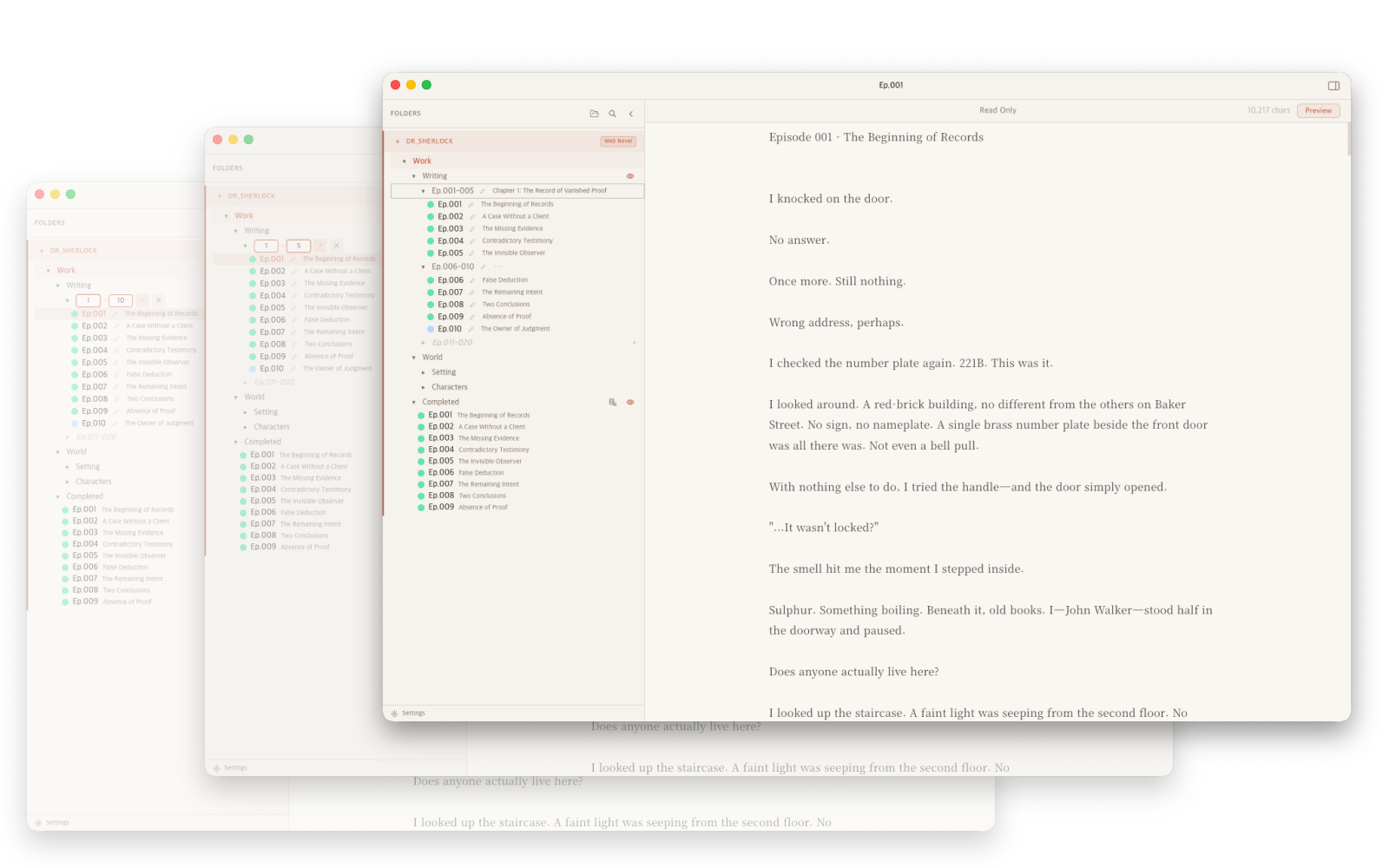Image resolution: width=1389 pixels, height=868 pixels.
Task: Collapse sidebar with the left chevron icon
Action: pos(631,114)
